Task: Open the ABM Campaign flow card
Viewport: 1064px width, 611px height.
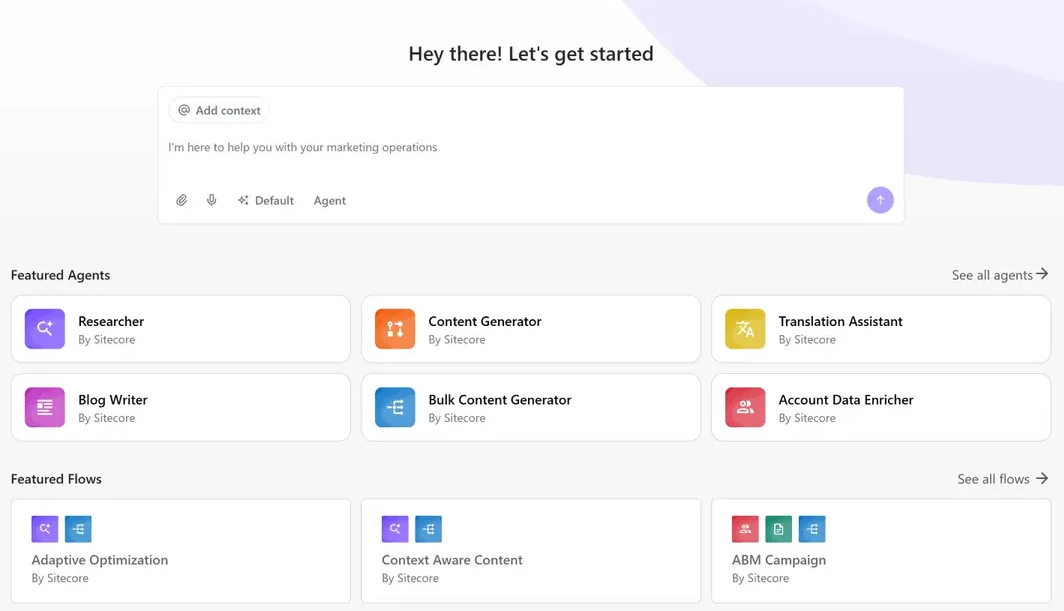Action: pos(880,551)
